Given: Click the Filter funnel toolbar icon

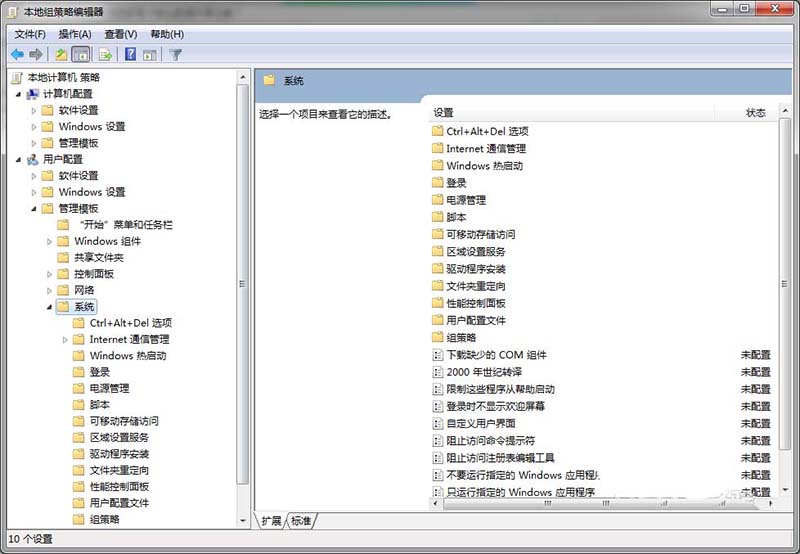Looking at the screenshot, I should coord(176,54).
